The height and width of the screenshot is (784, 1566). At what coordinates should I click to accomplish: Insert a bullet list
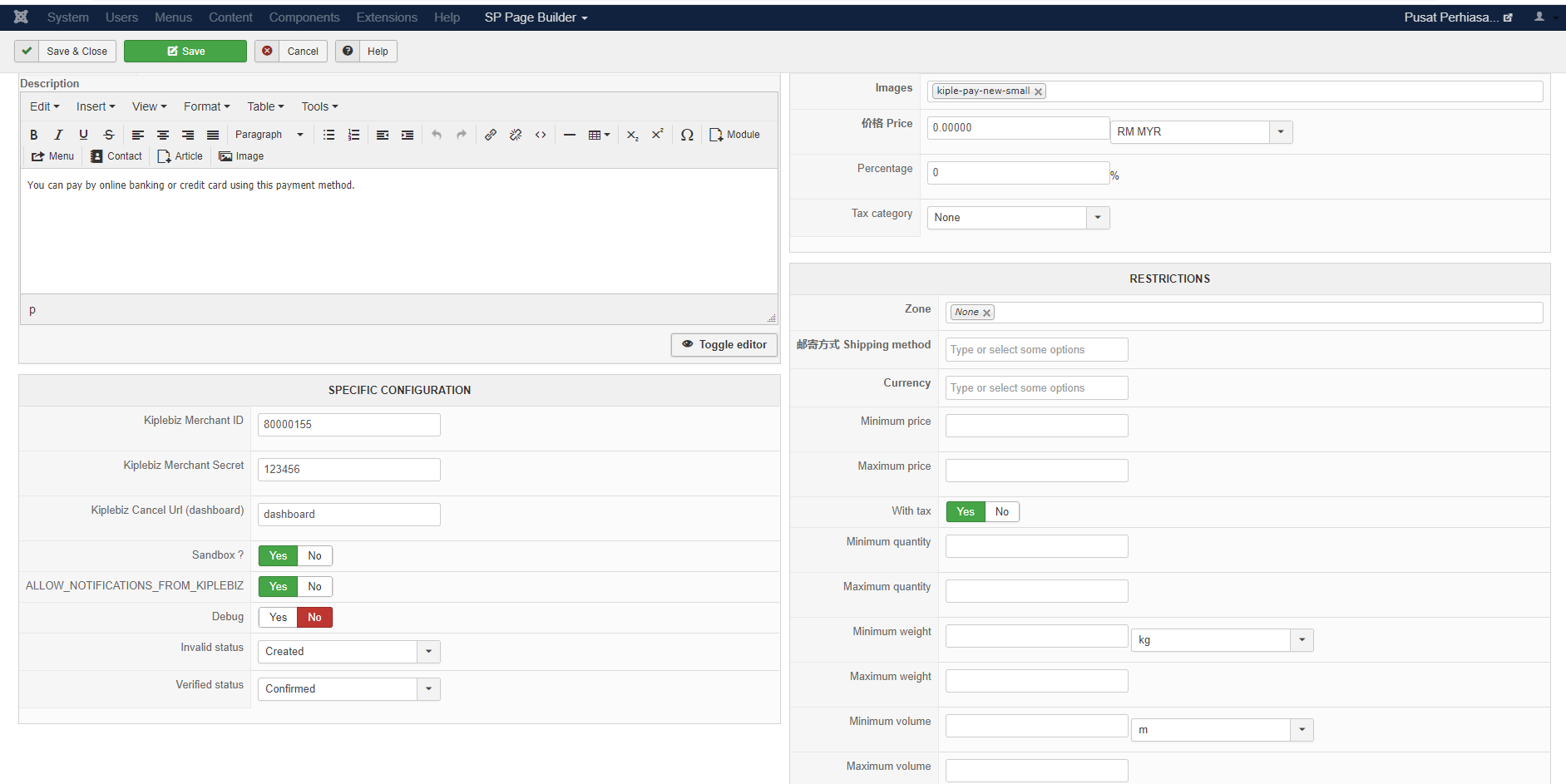pos(329,135)
